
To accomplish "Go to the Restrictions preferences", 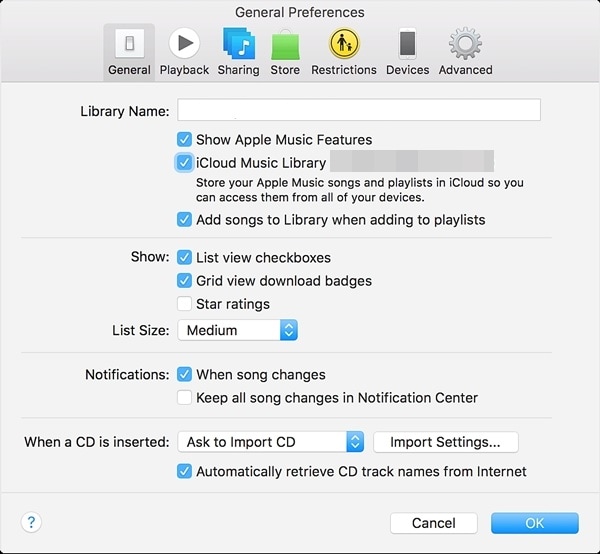I will pos(344,52).
